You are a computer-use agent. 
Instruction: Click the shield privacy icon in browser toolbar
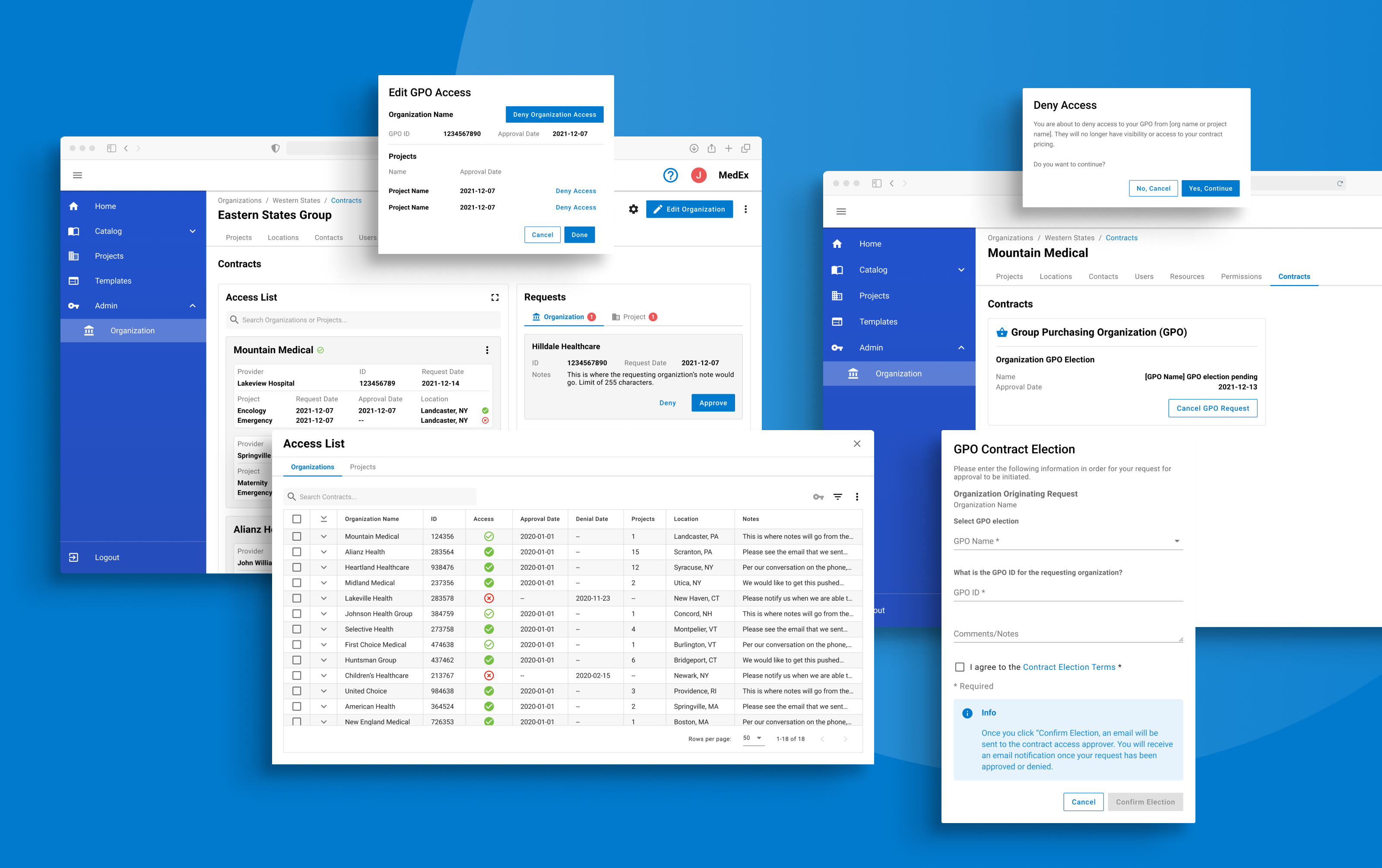[x=276, y=148]
